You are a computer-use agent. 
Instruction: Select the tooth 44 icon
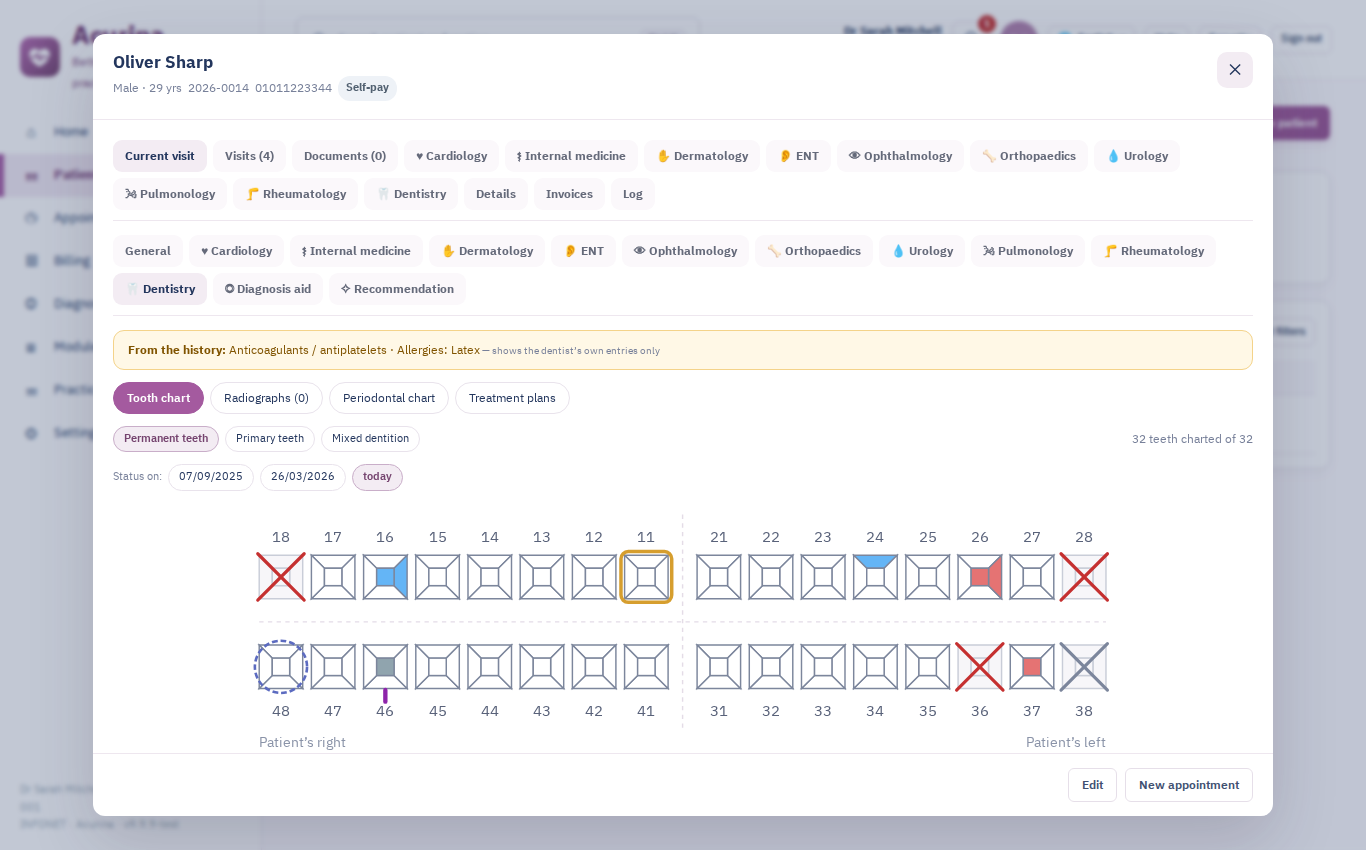pos(490,667)
